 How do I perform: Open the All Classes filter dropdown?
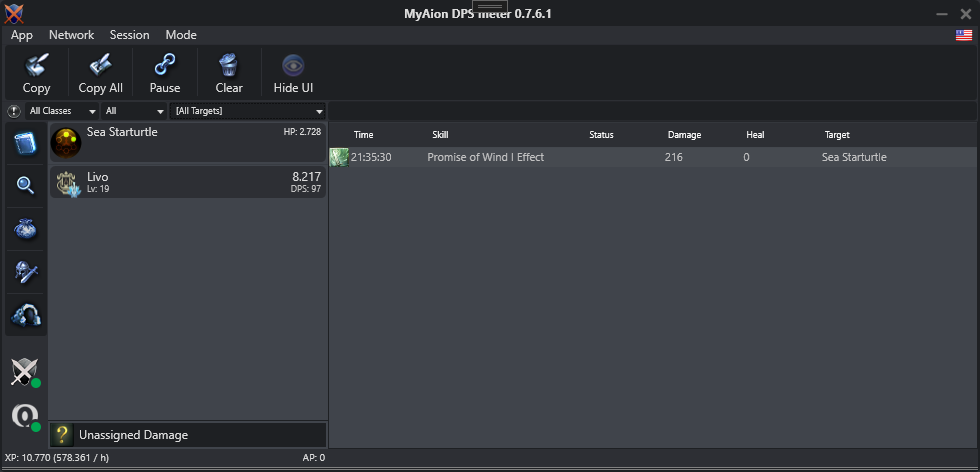click(62, 111)
